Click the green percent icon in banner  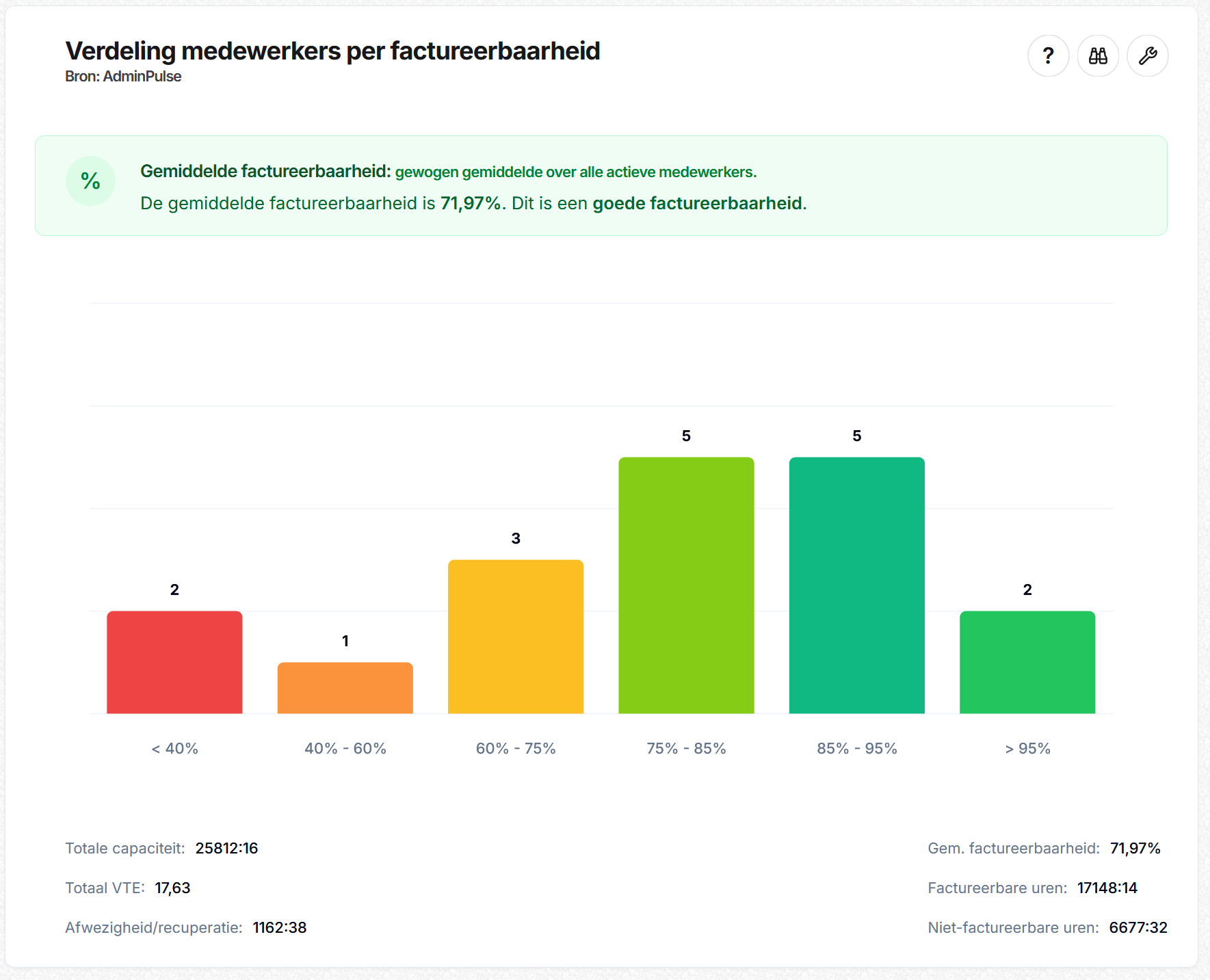[x=90, y=181]
